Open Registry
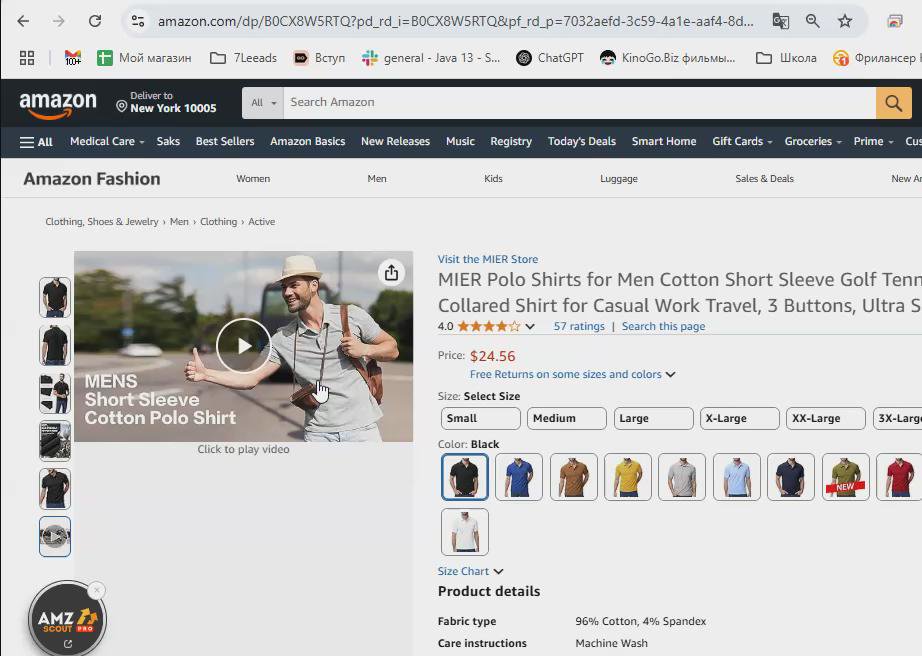The image size is (922, 656). (x=511, y=142)
